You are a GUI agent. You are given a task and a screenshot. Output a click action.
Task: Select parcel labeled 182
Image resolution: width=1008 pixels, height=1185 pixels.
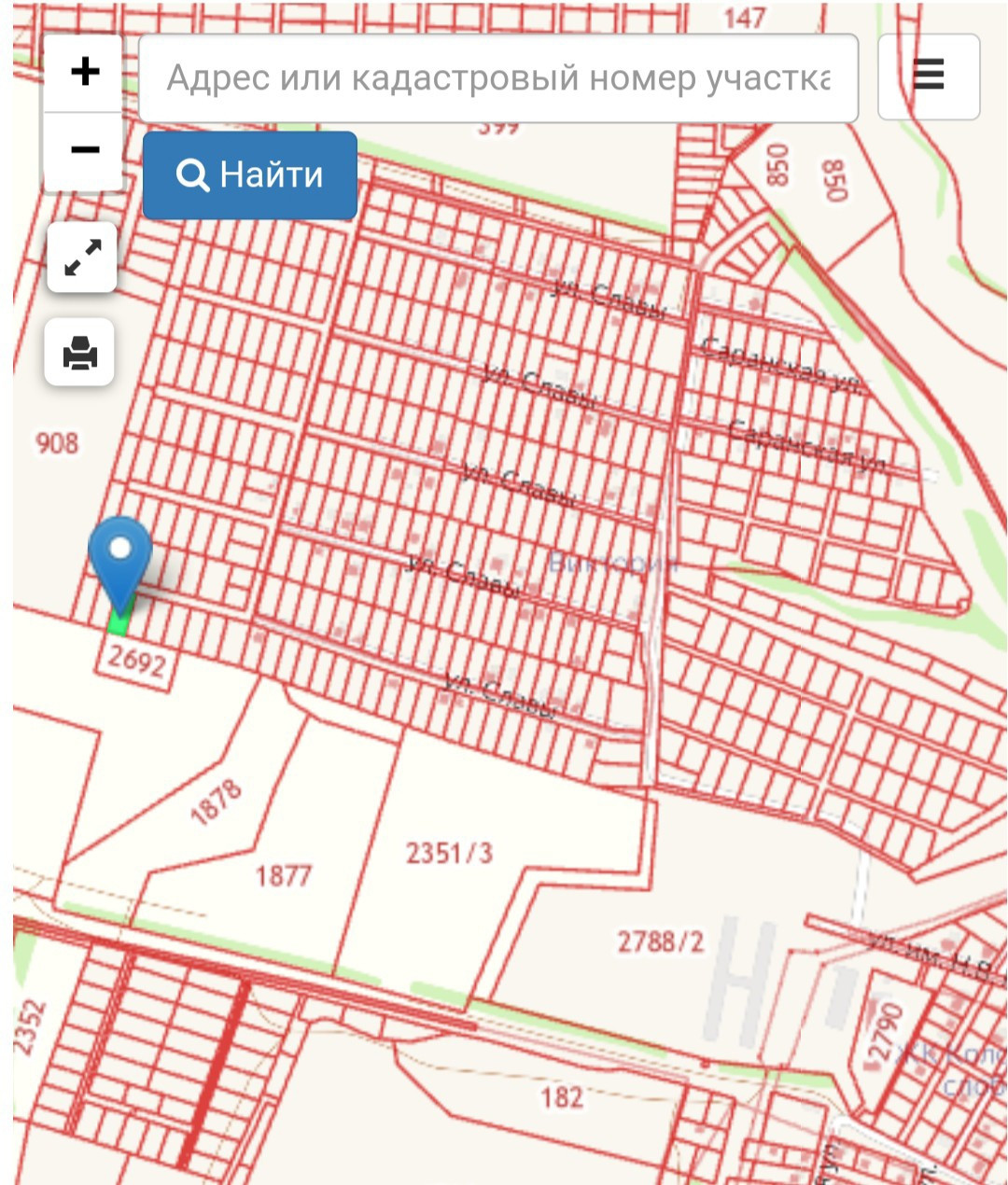pos(562,1096)
